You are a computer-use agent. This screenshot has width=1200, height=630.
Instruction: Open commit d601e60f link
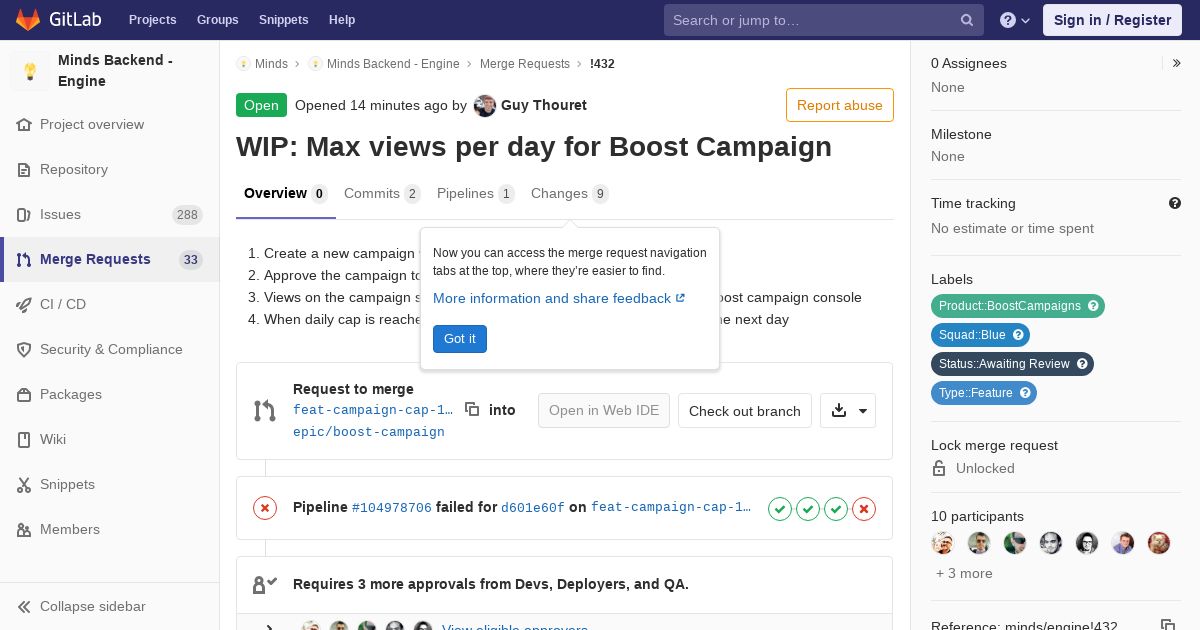(533, 508)
